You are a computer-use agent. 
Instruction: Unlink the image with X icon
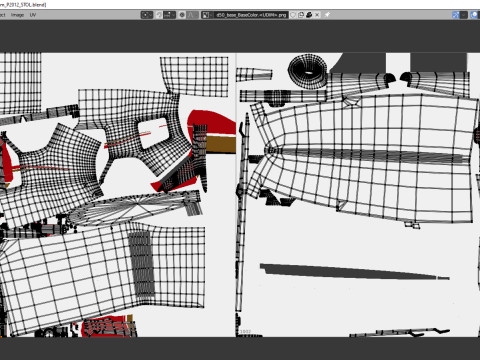(x=317, y=15)
